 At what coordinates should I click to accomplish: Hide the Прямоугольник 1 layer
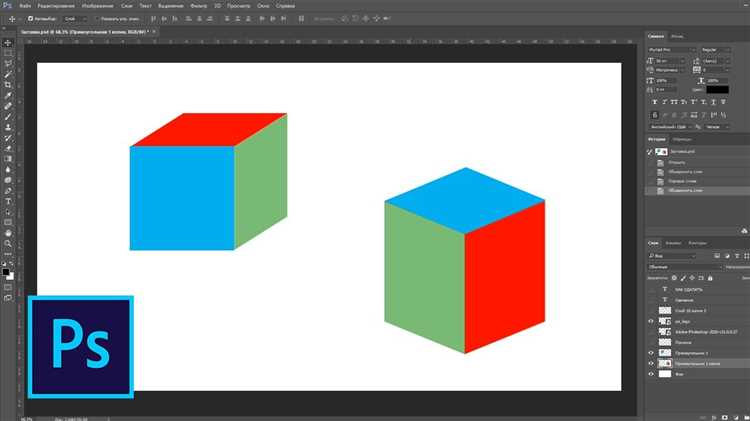pyautogui.click(x=651, y=353)
